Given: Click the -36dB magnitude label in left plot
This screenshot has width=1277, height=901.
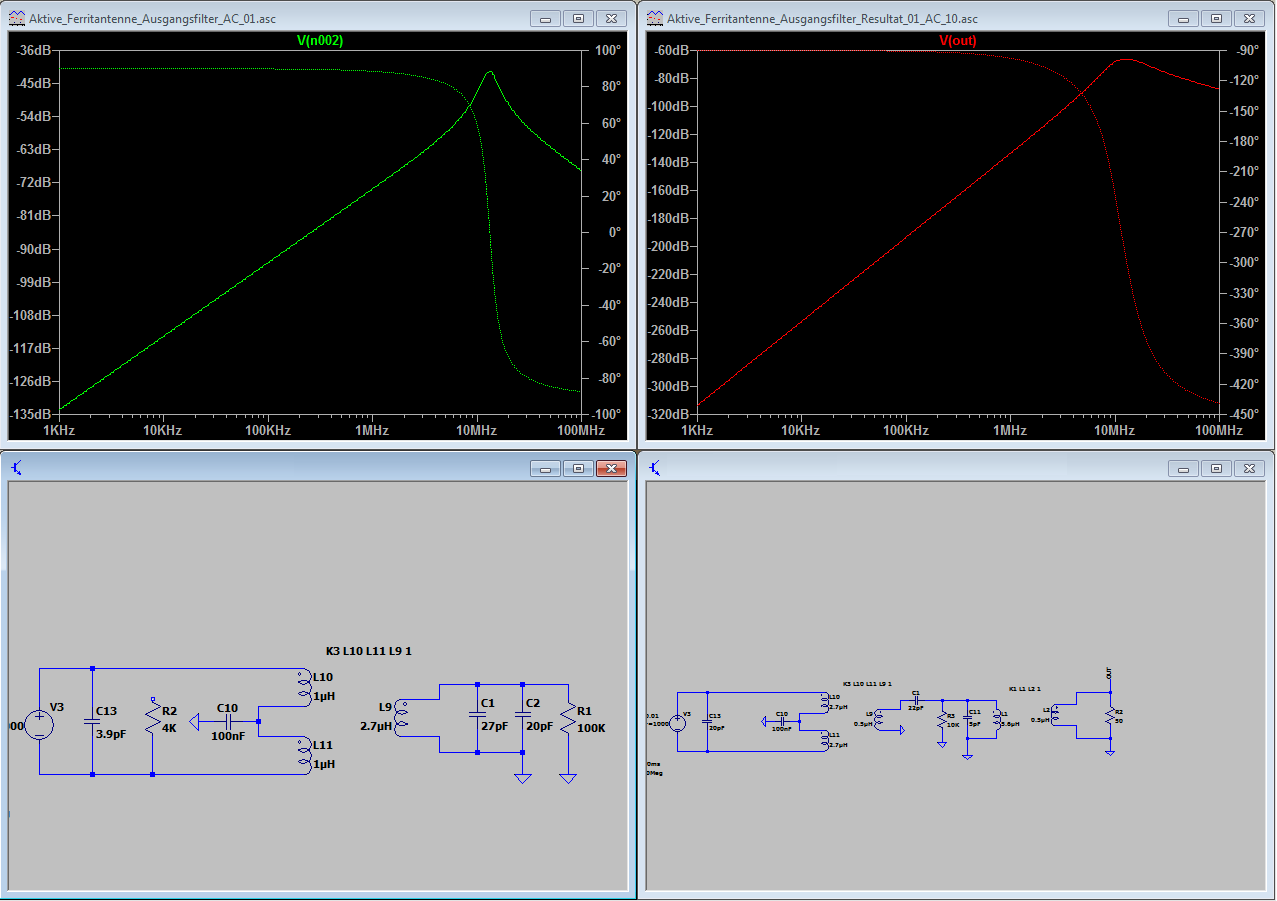Looking at the screenshot, I should 34,50.
